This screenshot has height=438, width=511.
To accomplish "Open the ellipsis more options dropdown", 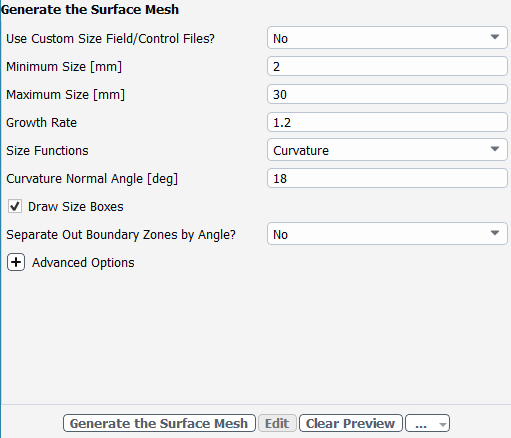I will [427, 423].
